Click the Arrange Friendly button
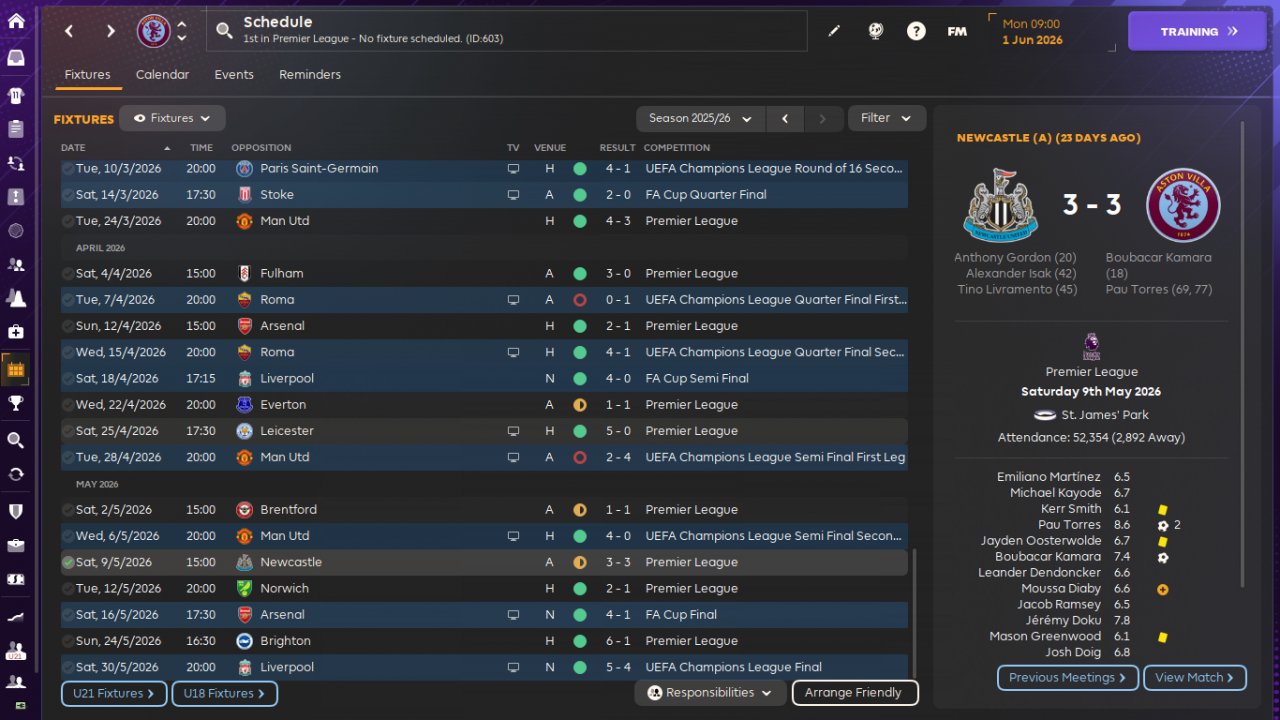The image size is (1280, 720). tap(854, 692)
